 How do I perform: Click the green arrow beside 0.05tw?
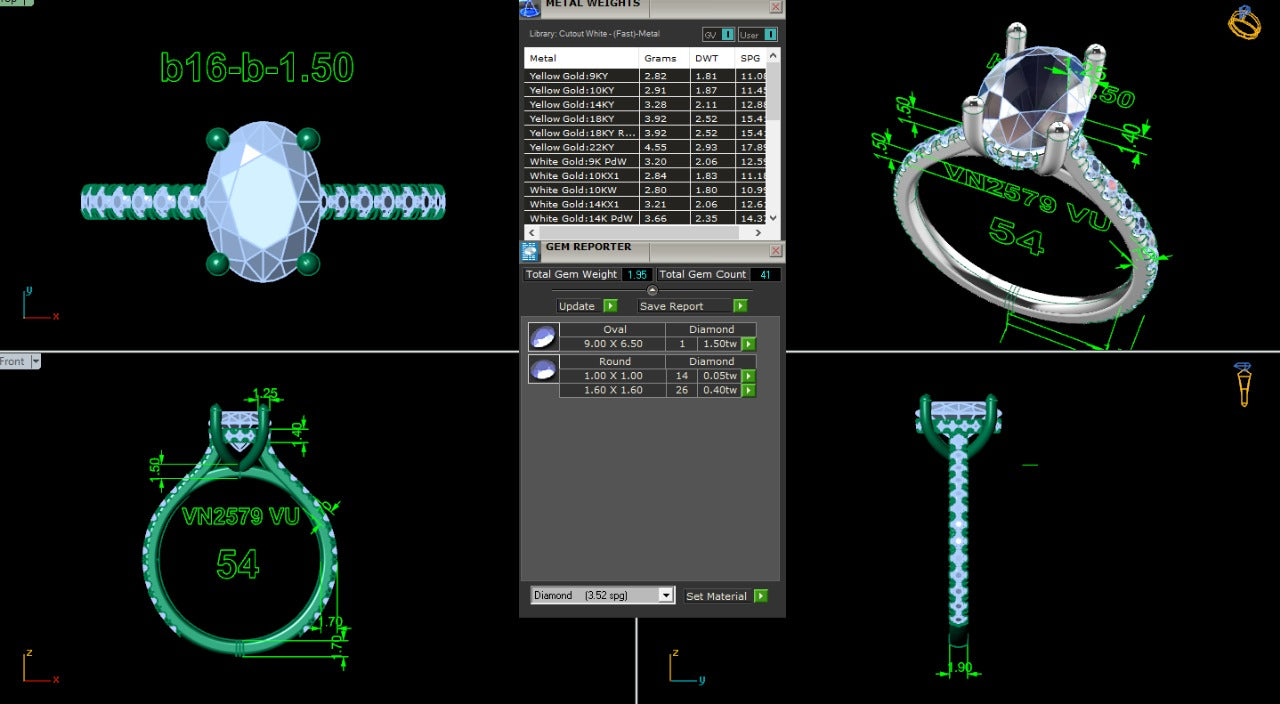point(748,376)
